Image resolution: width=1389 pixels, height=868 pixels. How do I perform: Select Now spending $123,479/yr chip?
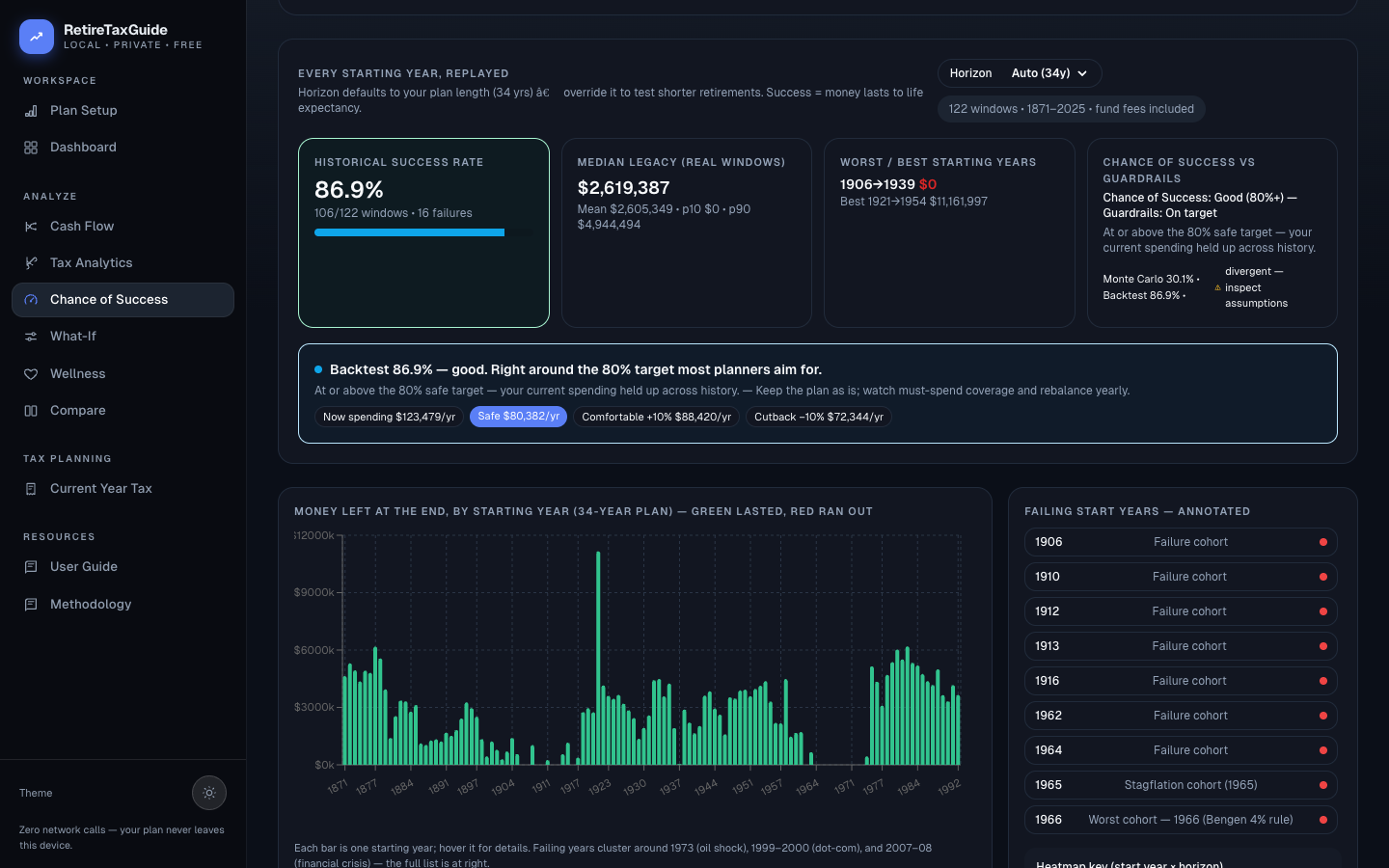click(x=389, y=417)
